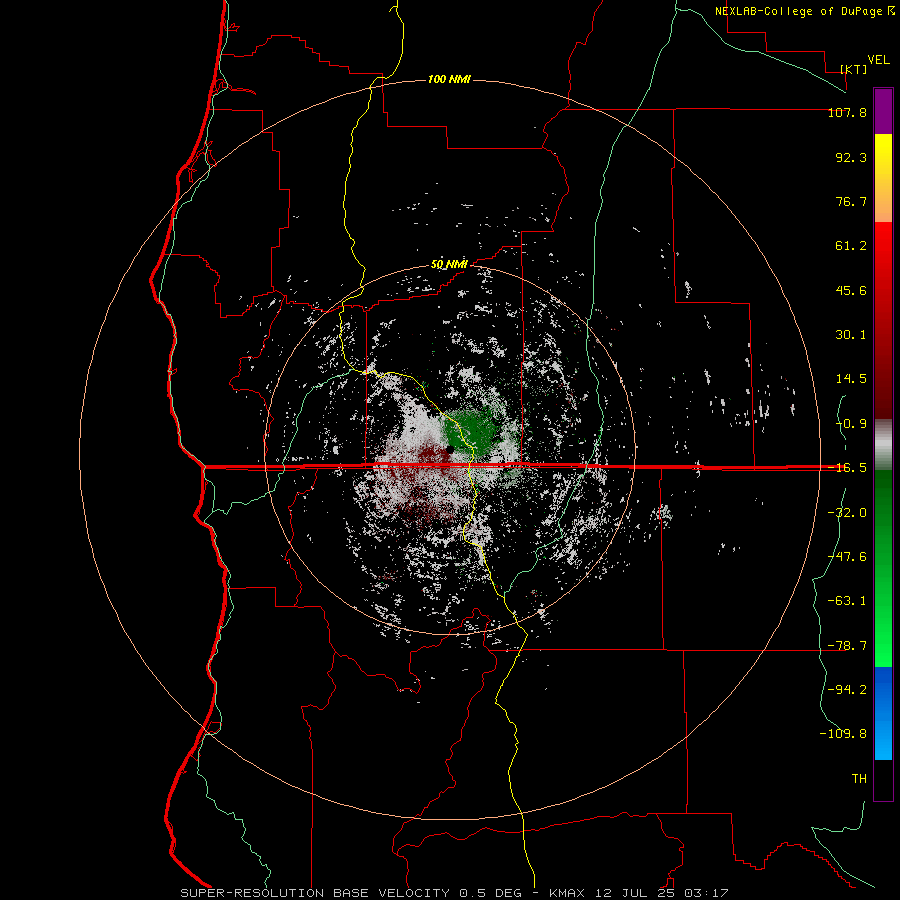Image resolution: width=900 pixels, height=900 pixels.
Task: Click the gray near-zero segment of color bar
Action: (883, 444)
